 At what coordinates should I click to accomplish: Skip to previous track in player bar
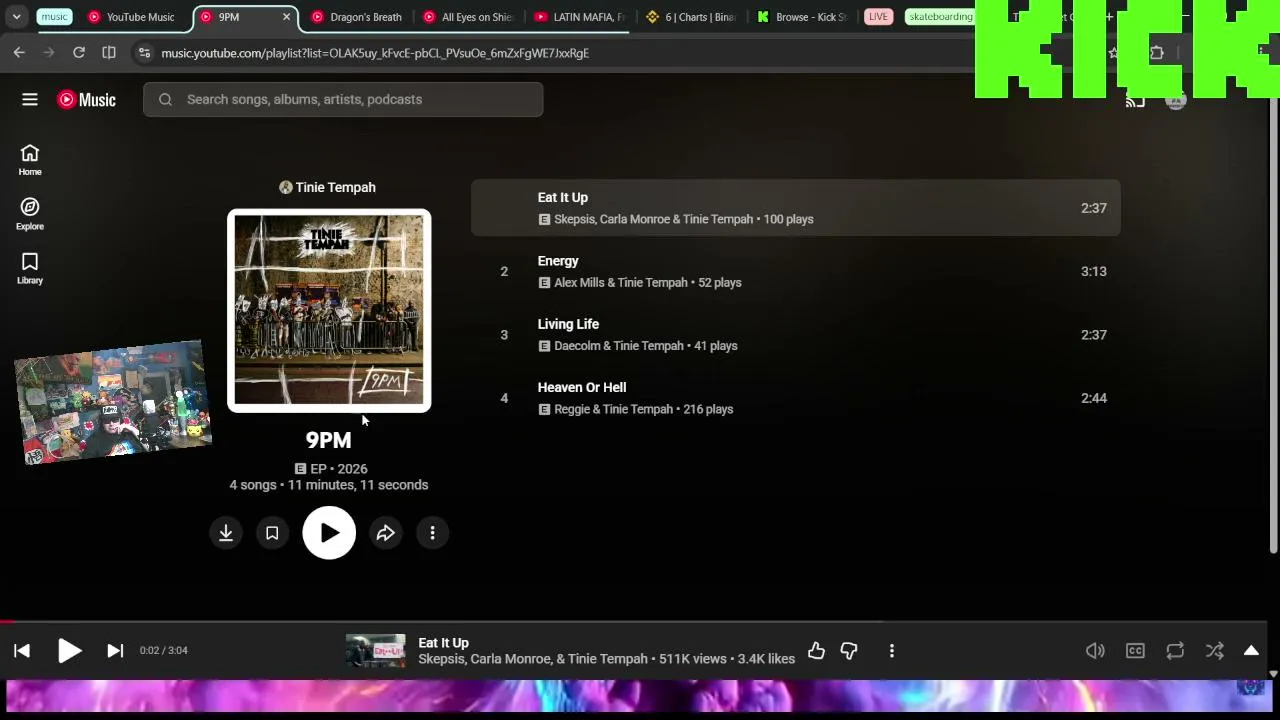[x=22, y=651]
